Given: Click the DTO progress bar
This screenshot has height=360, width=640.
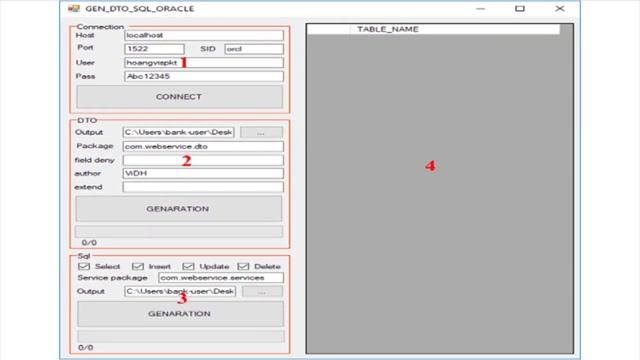Looking at the screenshot, I should tap(178, 231).
